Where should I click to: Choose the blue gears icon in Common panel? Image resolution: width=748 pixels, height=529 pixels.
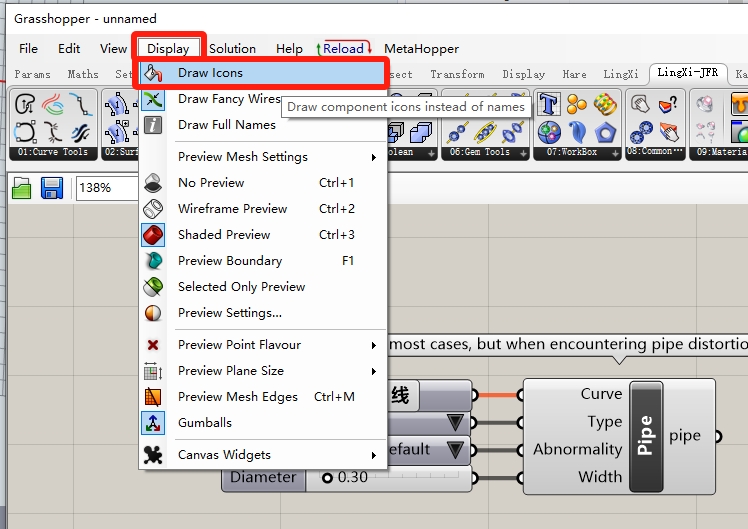point(641,132)
